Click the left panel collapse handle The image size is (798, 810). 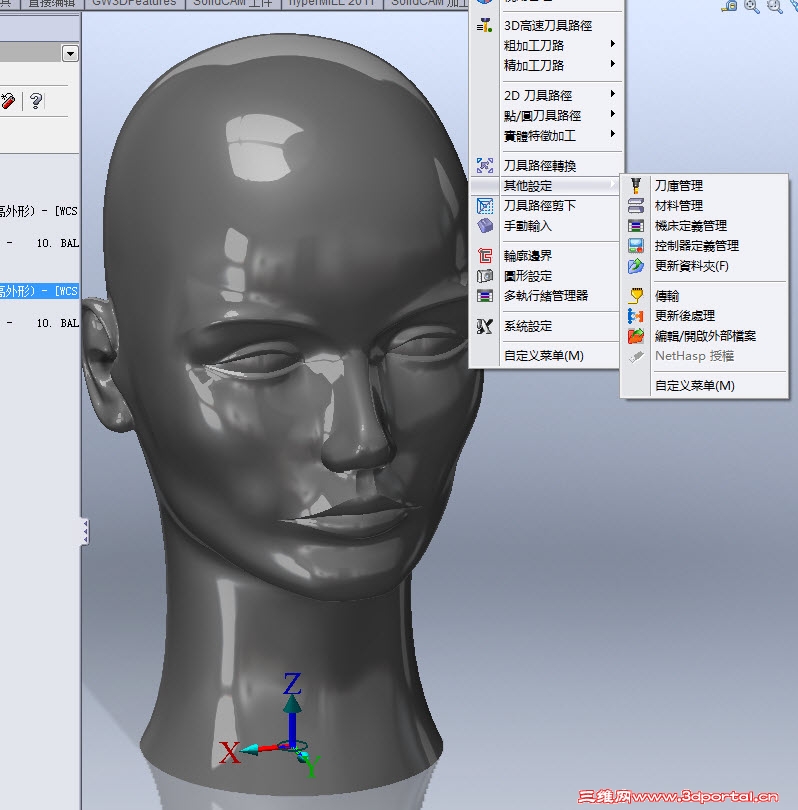point(85,532)
